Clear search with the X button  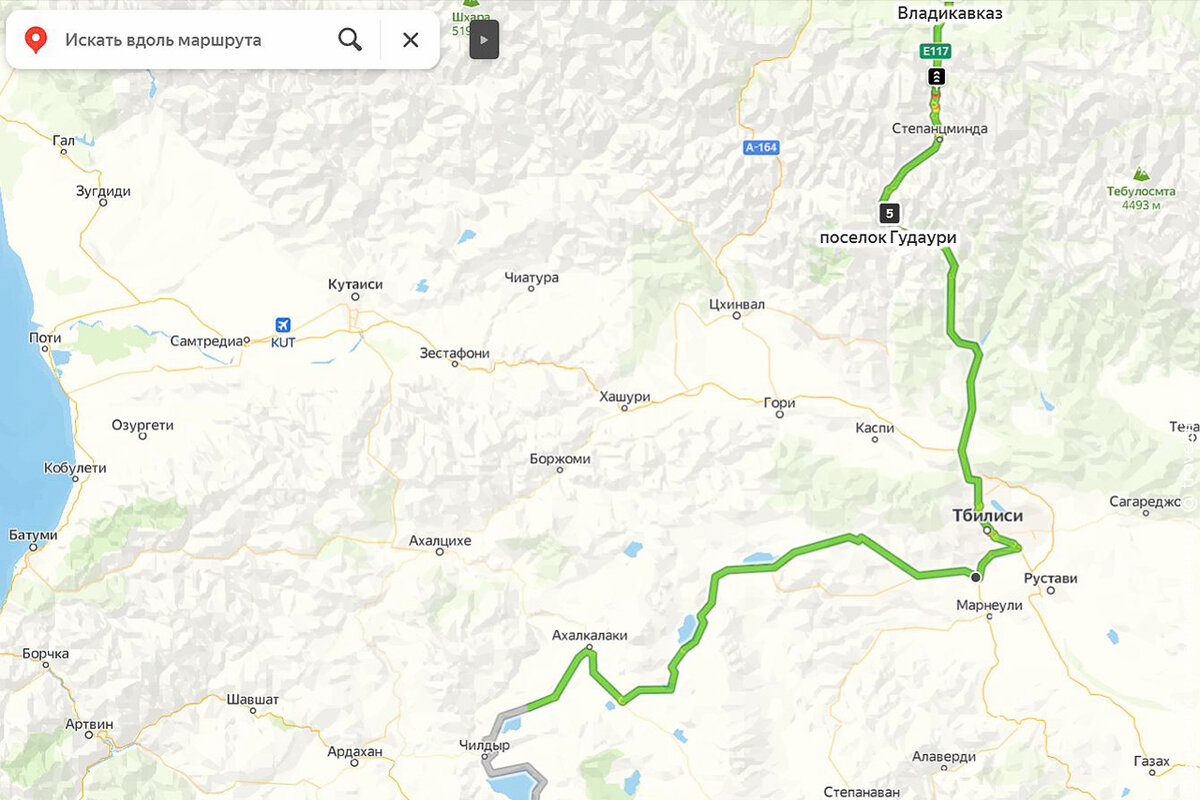410,40
